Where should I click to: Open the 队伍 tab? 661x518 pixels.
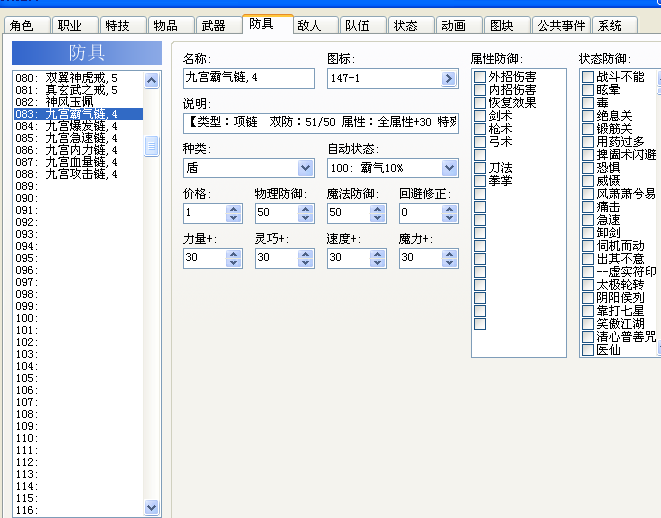[x=363, y=25]
